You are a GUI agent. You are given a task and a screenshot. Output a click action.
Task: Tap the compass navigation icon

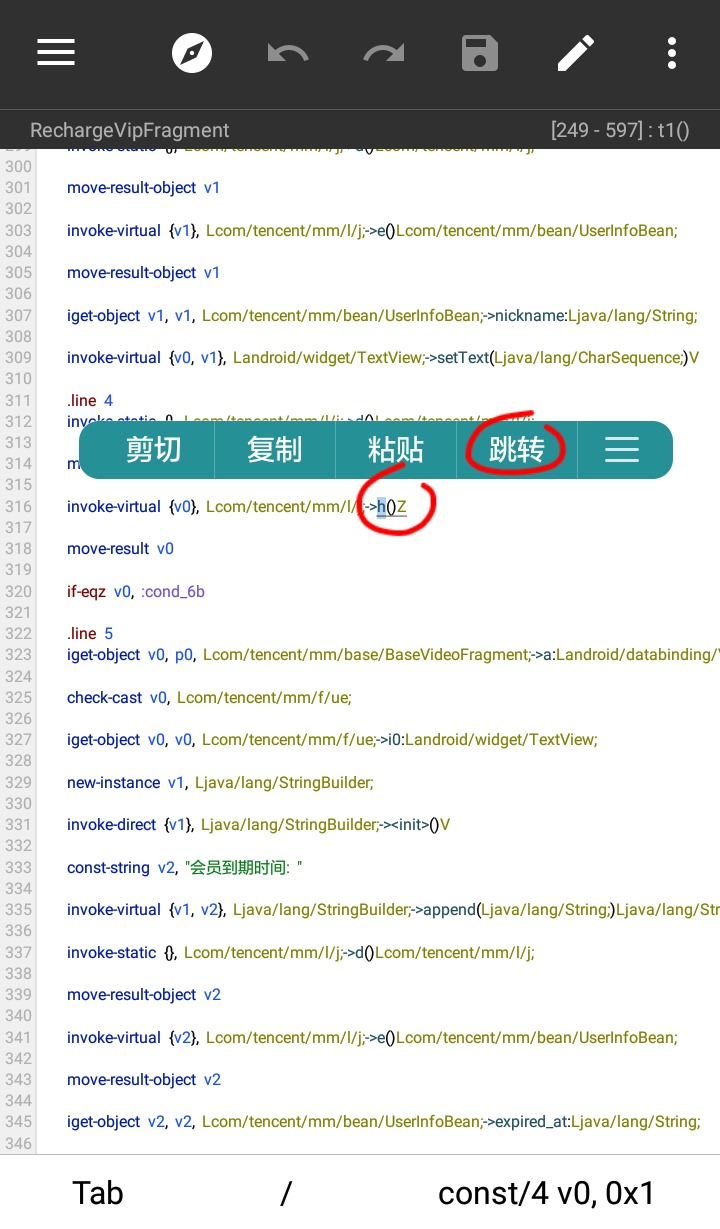click(192, 53)
